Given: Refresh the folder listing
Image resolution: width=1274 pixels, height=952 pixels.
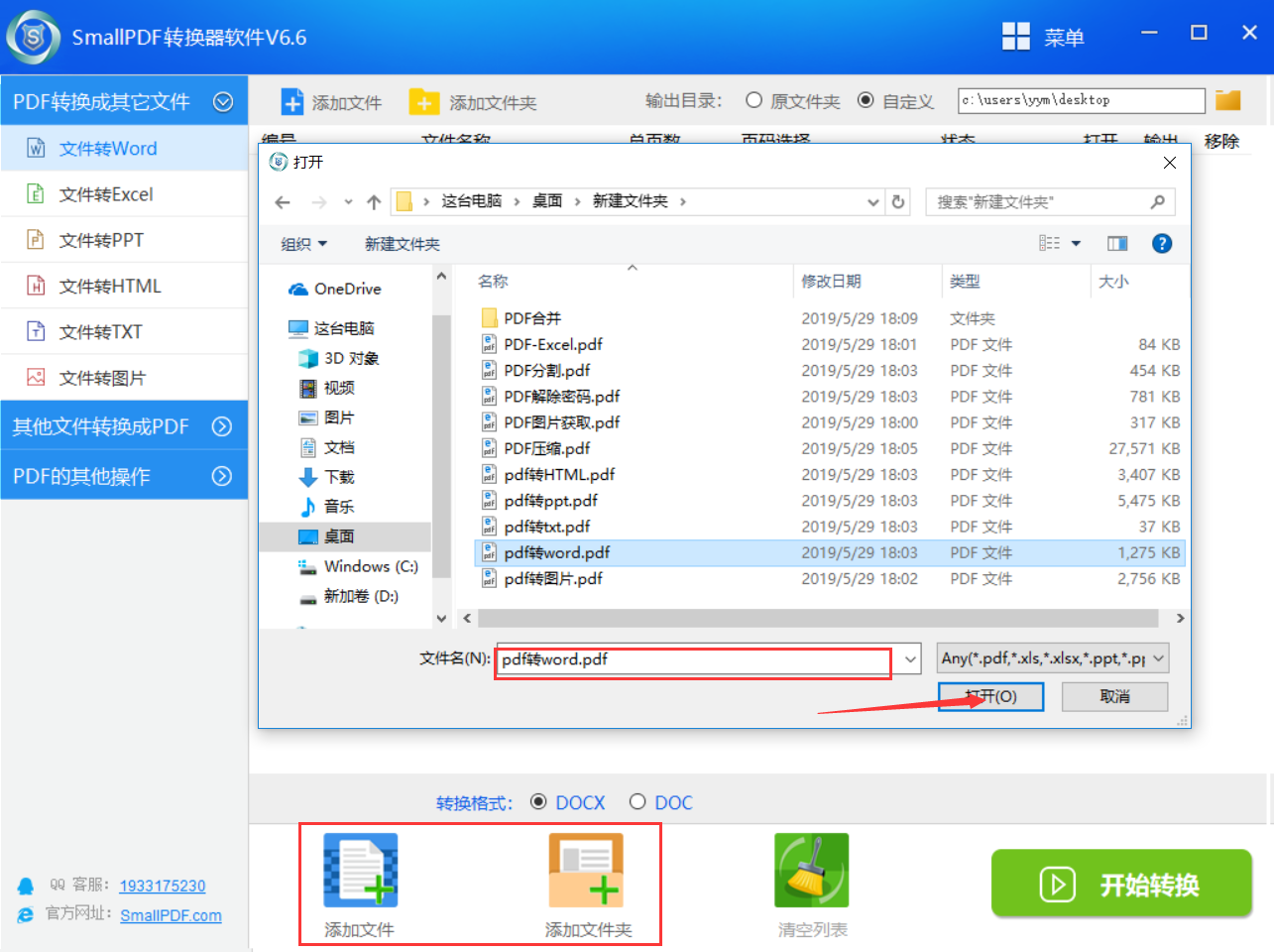Looking at the screenshot, I should pos(898,201).
